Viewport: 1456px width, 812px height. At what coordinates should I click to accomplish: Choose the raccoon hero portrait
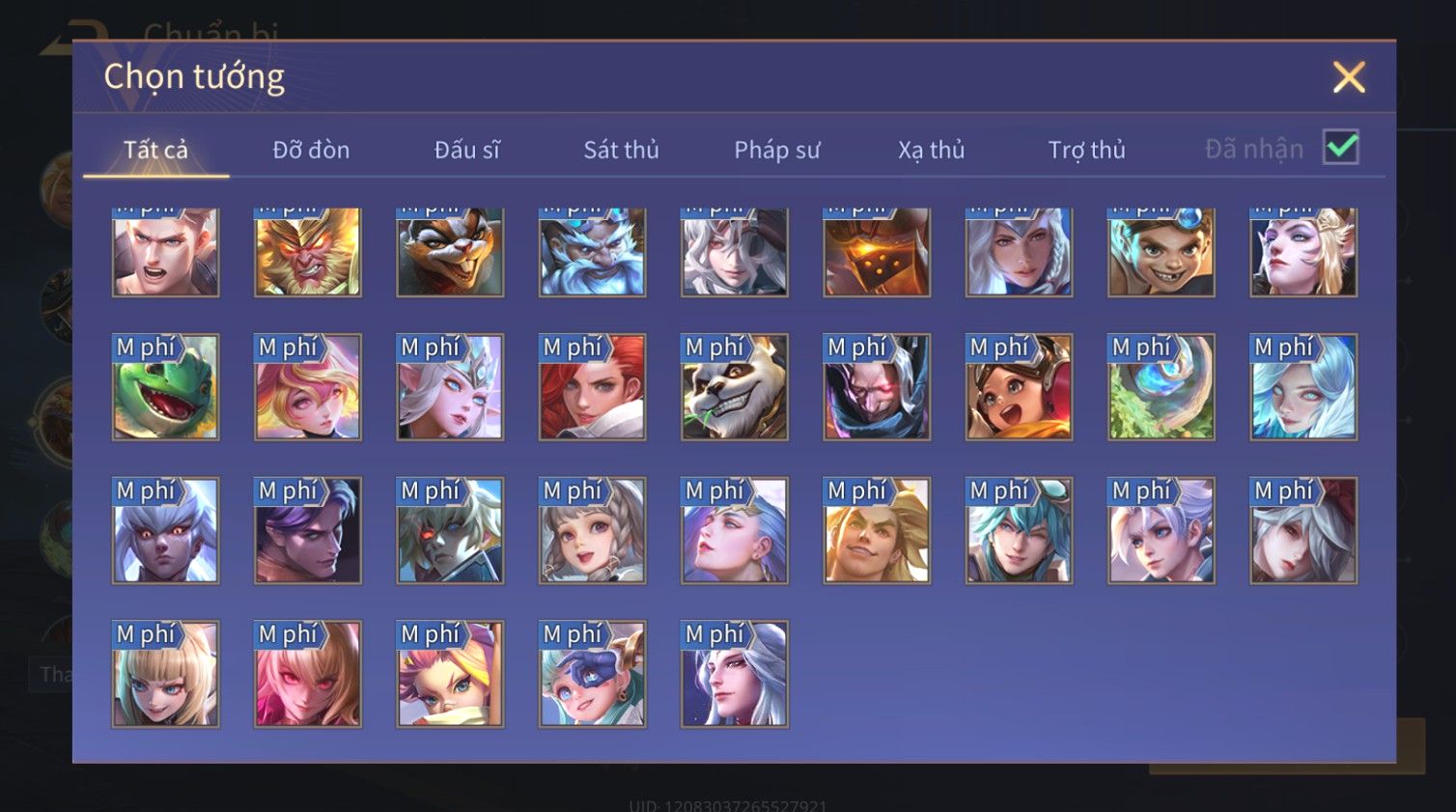click(x=450, y=252)
